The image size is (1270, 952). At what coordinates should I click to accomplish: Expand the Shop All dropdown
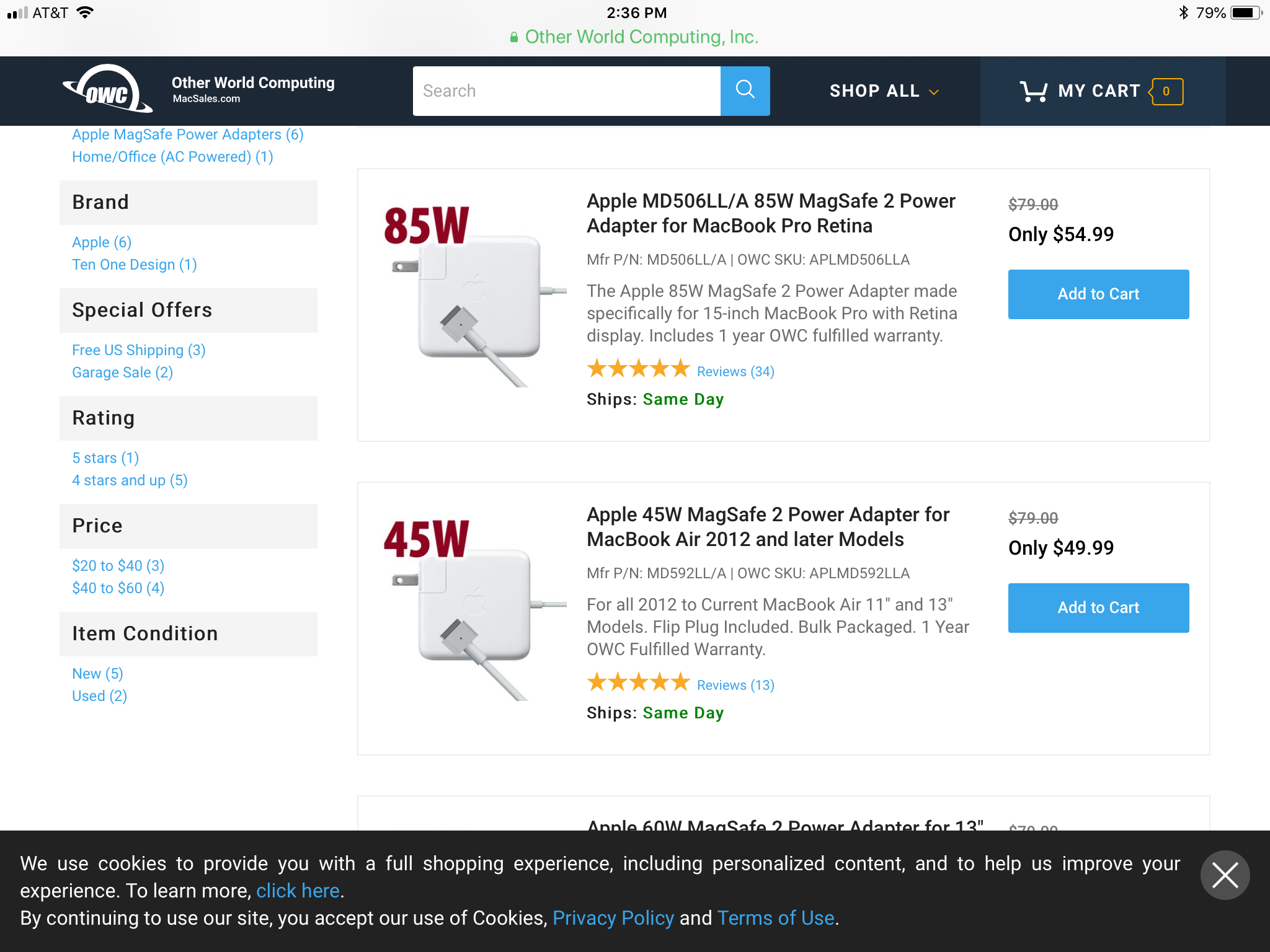pyautogui.click(x=884, y=91)
